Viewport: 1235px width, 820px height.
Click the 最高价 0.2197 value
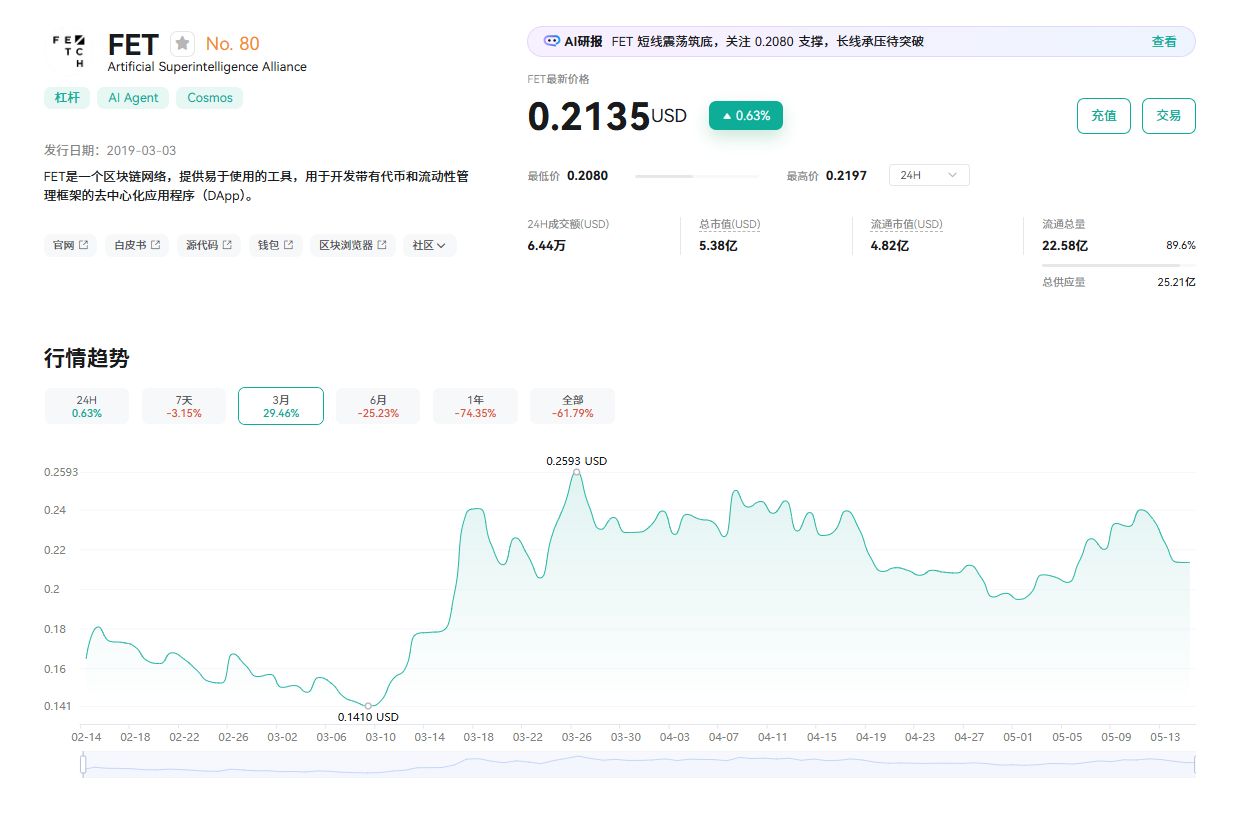(846, 175)
